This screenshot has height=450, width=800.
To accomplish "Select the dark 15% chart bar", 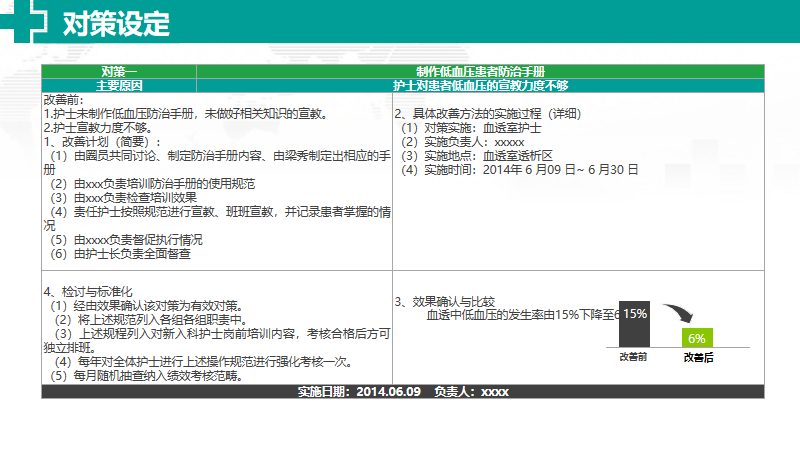I will (x=634, y=324).
